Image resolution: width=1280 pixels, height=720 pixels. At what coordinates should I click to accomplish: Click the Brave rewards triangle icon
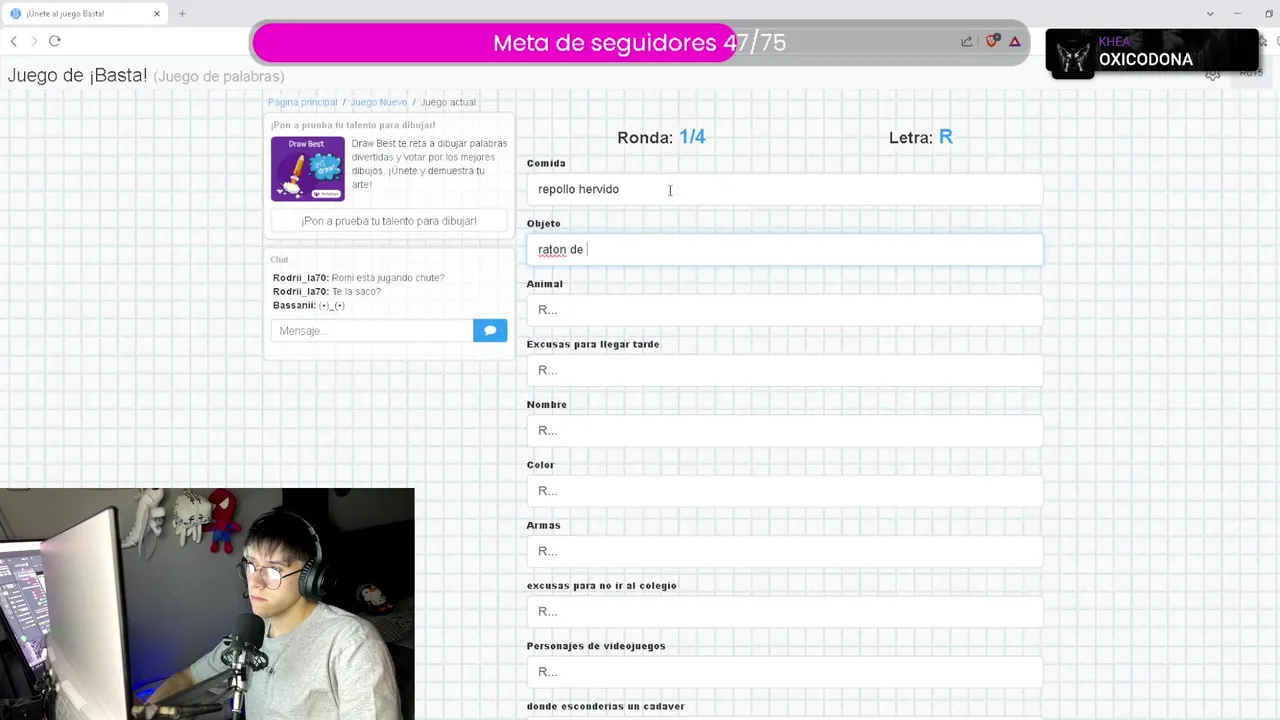1015,42
